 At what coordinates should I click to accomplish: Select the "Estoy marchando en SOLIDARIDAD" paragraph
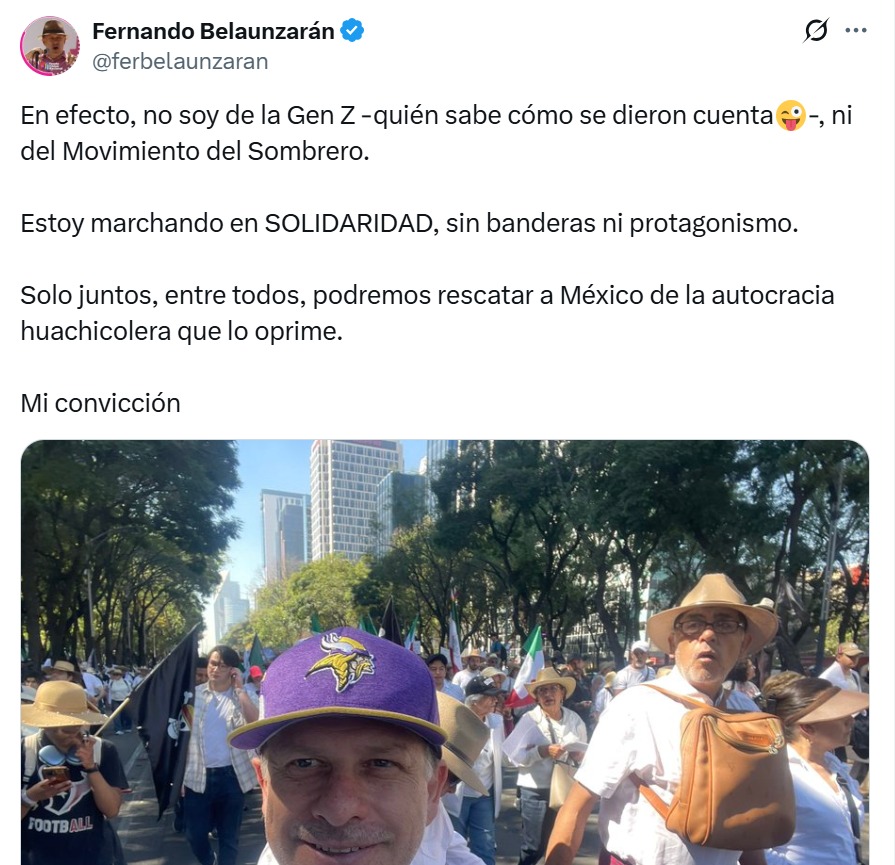click(409, 223)
